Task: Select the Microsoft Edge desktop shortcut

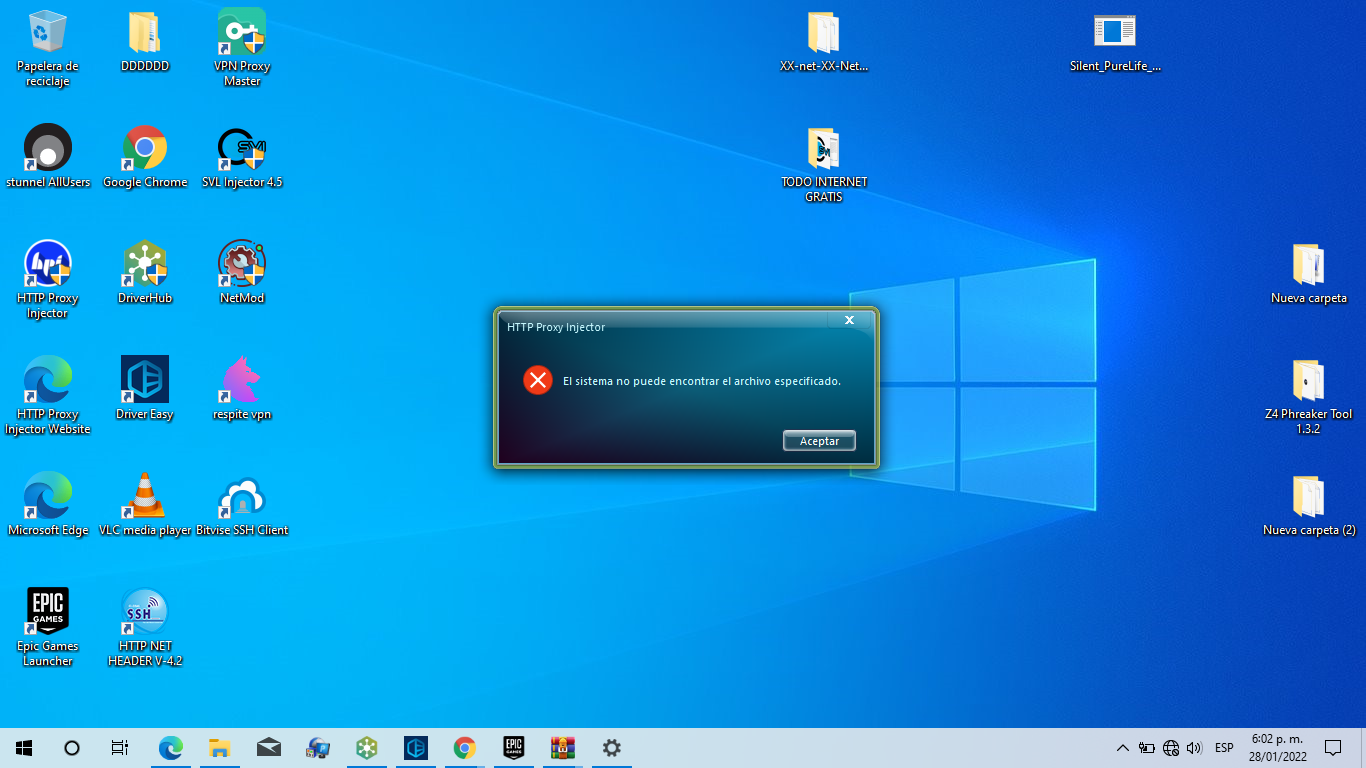Action: pyautogui.click(x=48, y=505)
